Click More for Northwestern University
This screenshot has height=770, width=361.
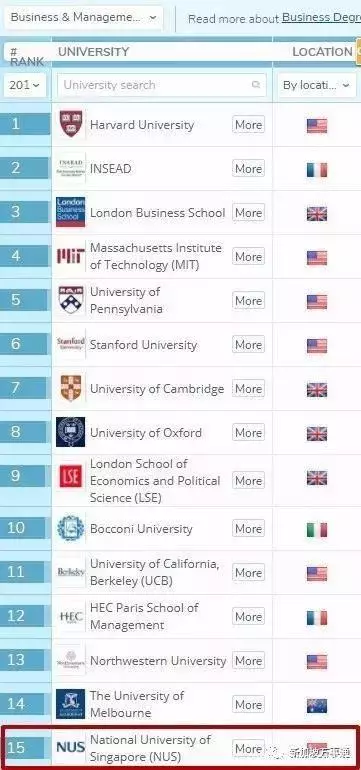pyautogui.click(x=248, y=660)
